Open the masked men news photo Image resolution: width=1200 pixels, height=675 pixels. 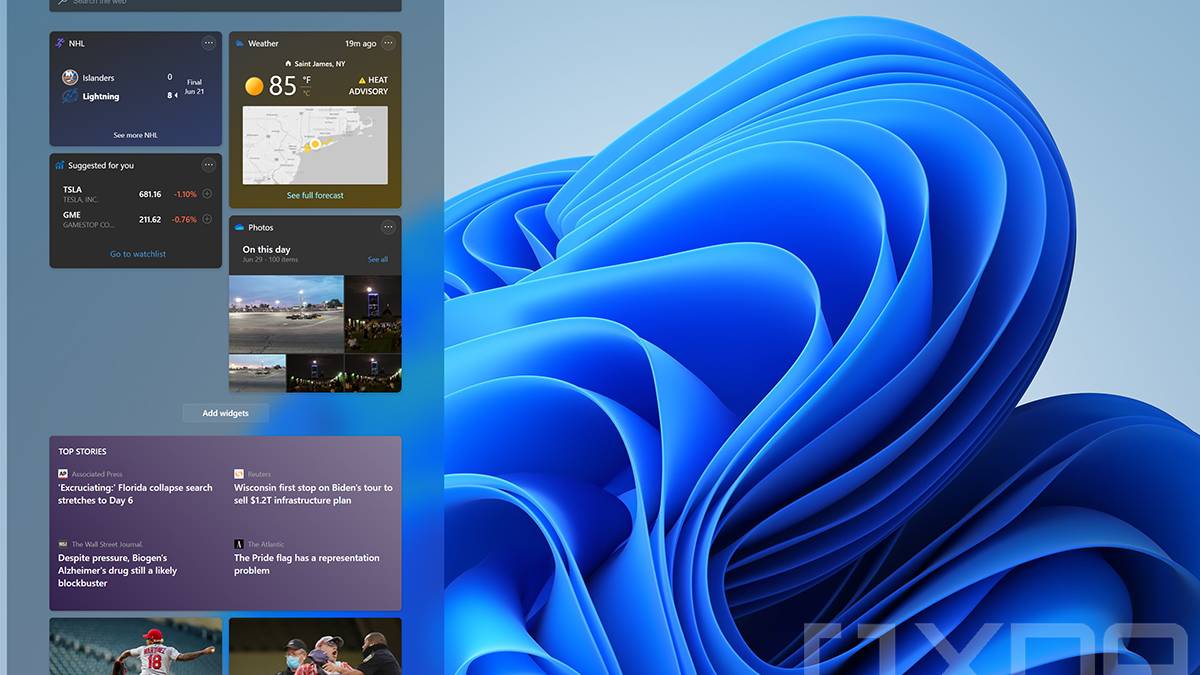(315, 646)
